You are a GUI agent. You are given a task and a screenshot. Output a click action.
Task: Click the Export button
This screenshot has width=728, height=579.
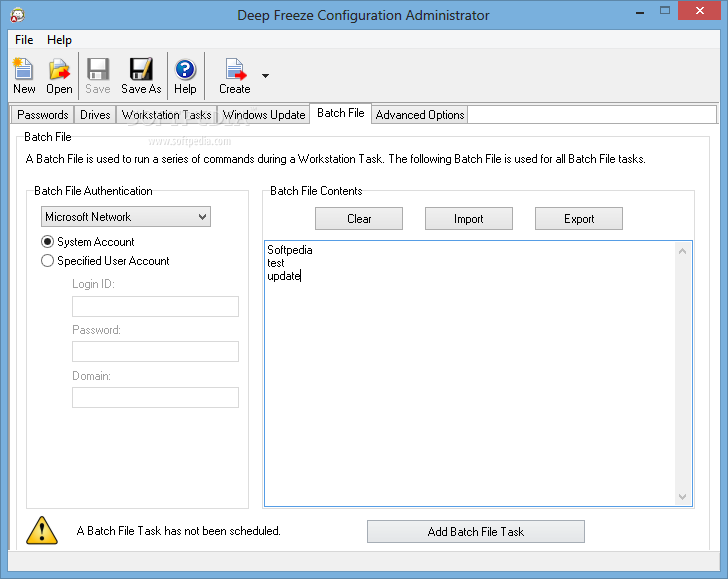pyautogui.click(x=579, y=219)
